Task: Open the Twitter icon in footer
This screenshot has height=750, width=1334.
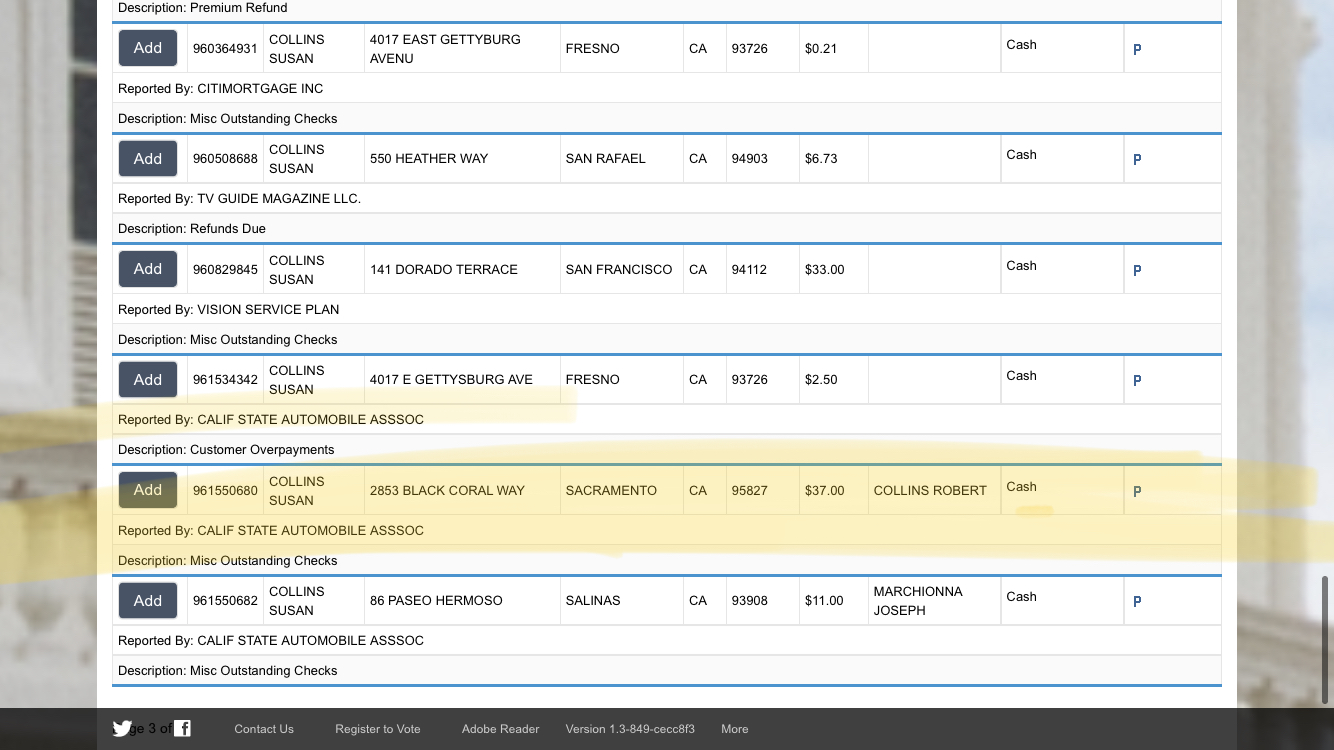Action: pyautogui.click(x=122, y=728)
